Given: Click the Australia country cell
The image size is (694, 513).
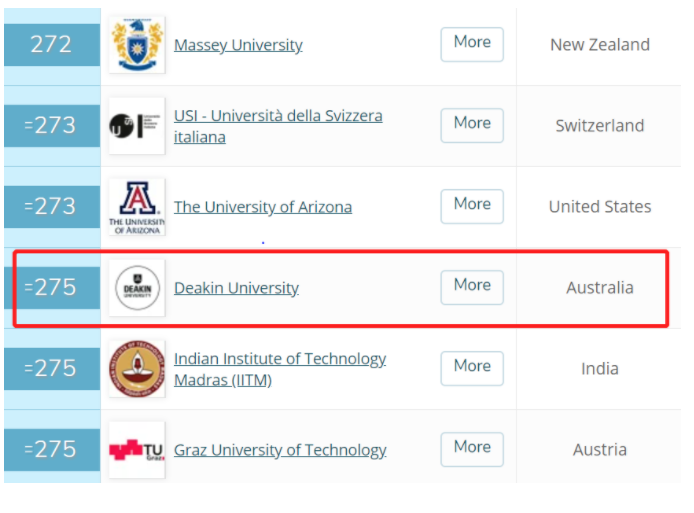Looking at the screenshot, I should (600, 288).
